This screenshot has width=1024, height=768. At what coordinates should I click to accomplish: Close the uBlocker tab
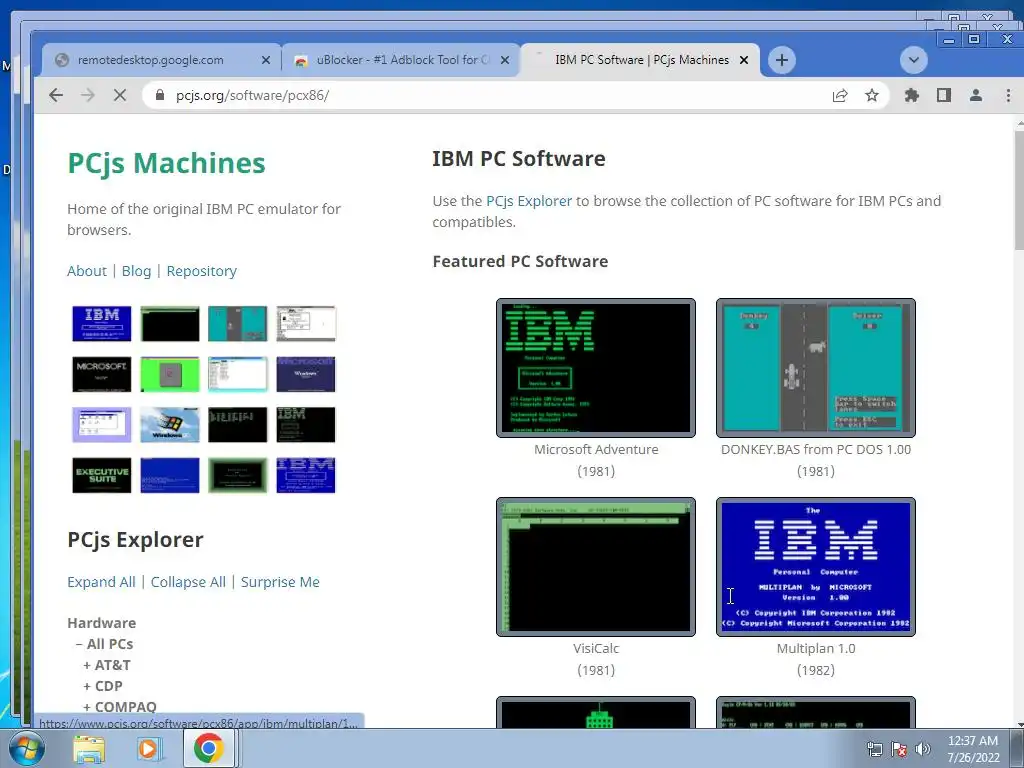point(505,60)
